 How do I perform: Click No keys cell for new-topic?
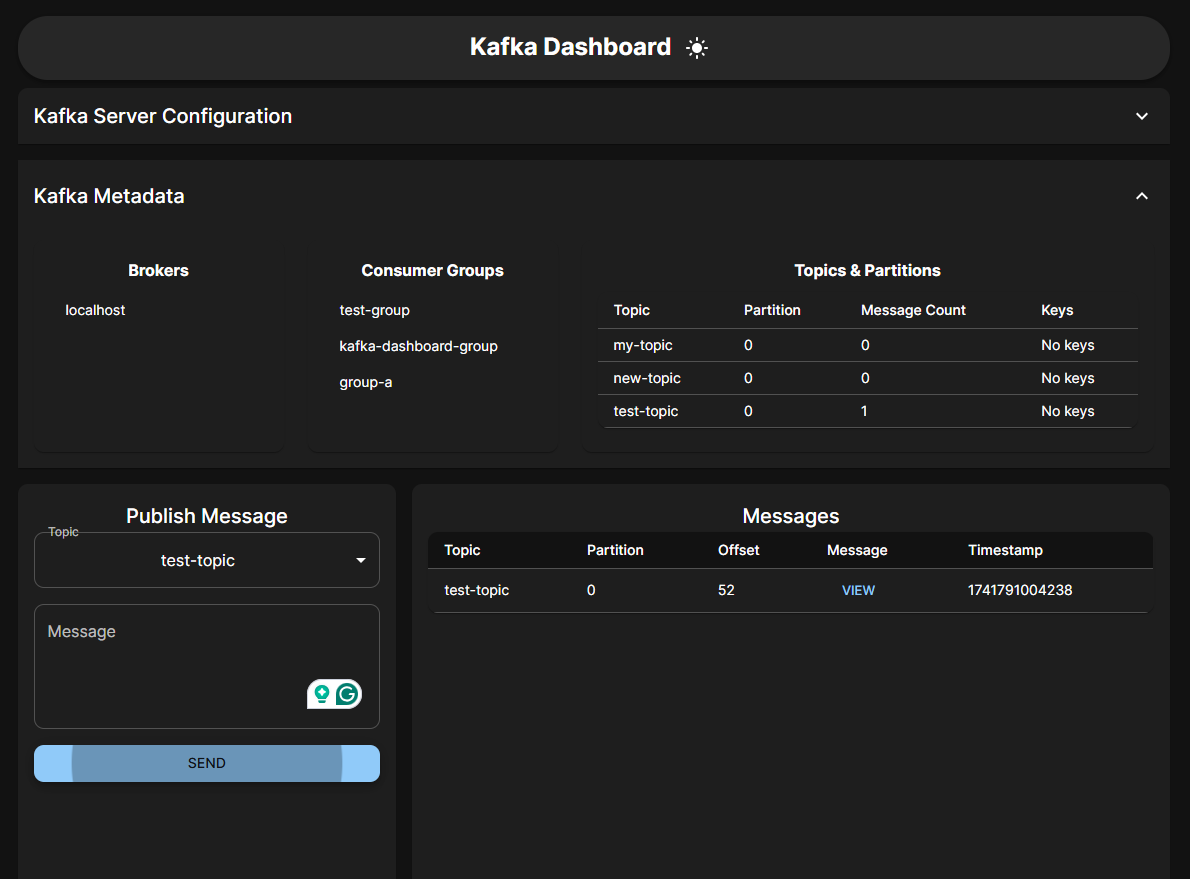point(1067,378)
